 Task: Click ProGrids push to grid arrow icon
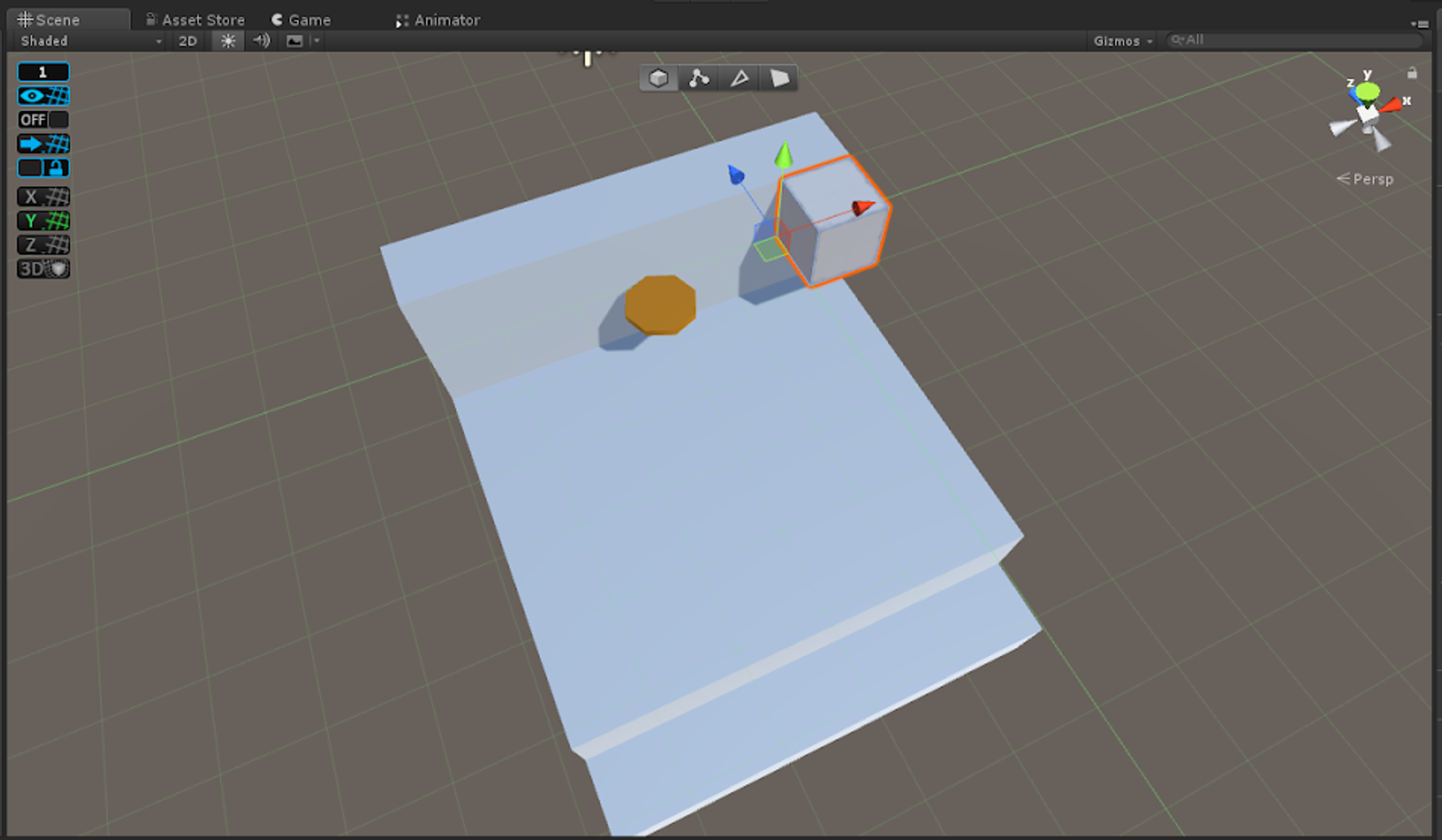point(44,143)
